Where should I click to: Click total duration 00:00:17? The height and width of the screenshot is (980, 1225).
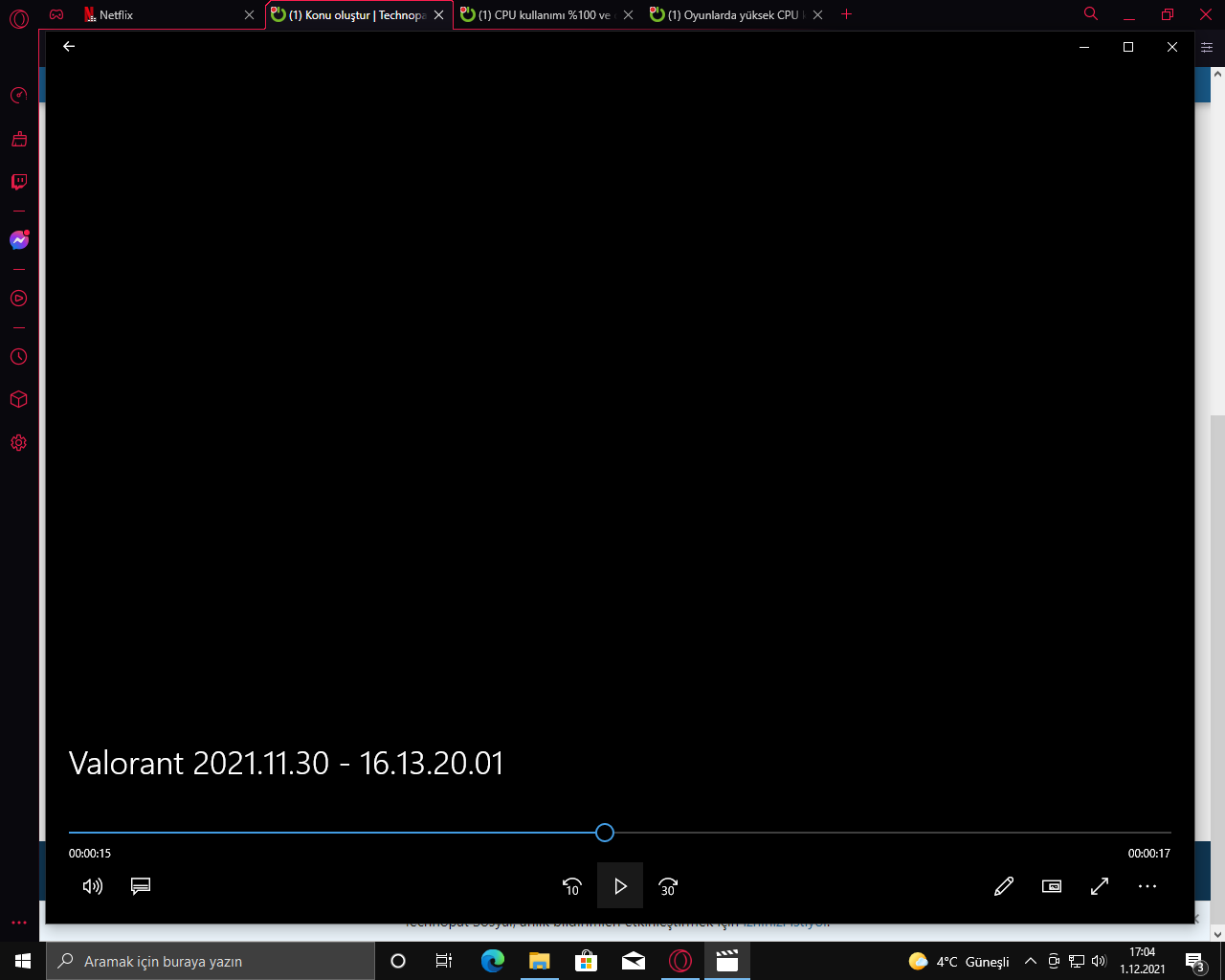(x=1149, y=854)
